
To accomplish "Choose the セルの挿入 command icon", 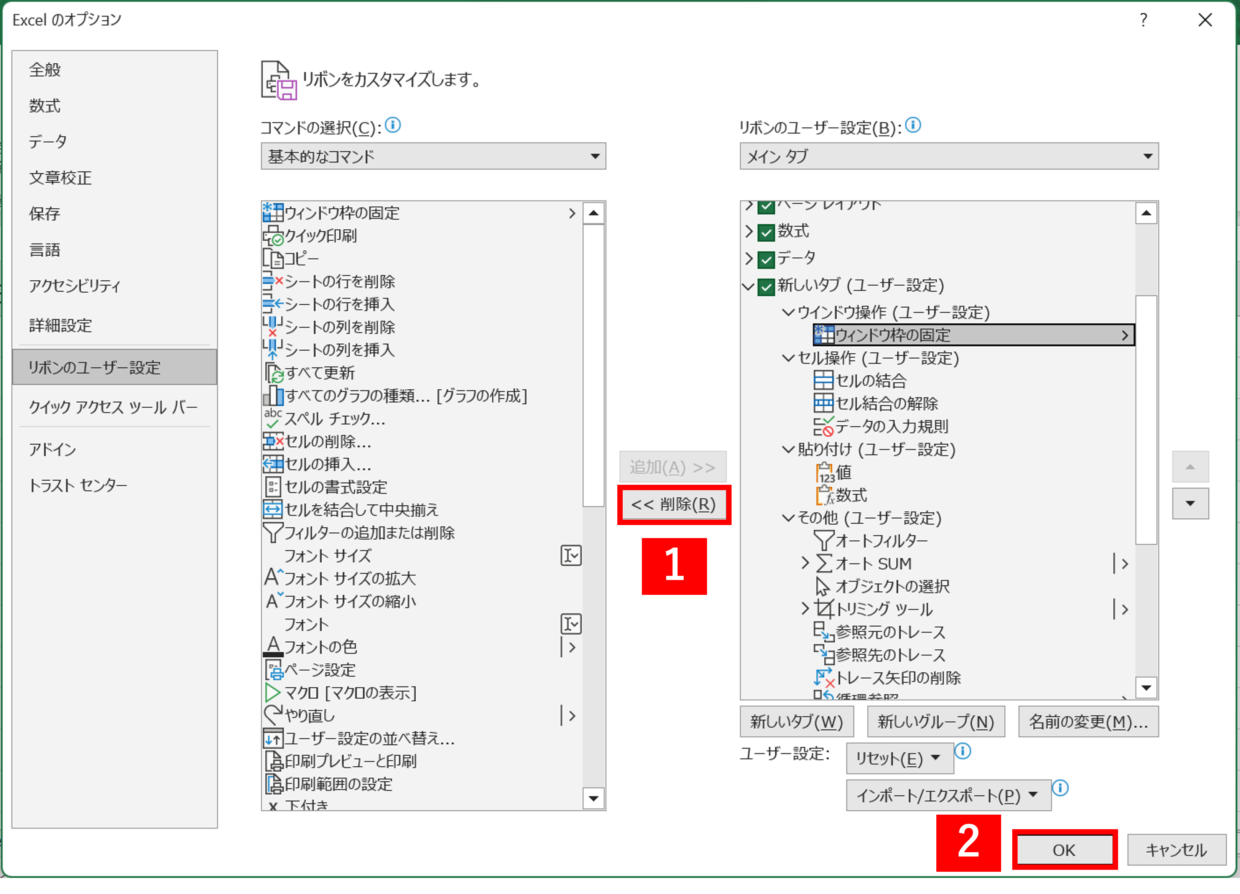I will click(273, 465).
